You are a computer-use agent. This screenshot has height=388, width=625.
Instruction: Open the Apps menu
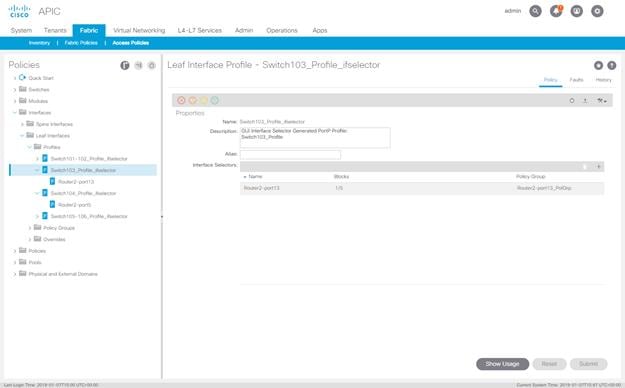point(320,30)
